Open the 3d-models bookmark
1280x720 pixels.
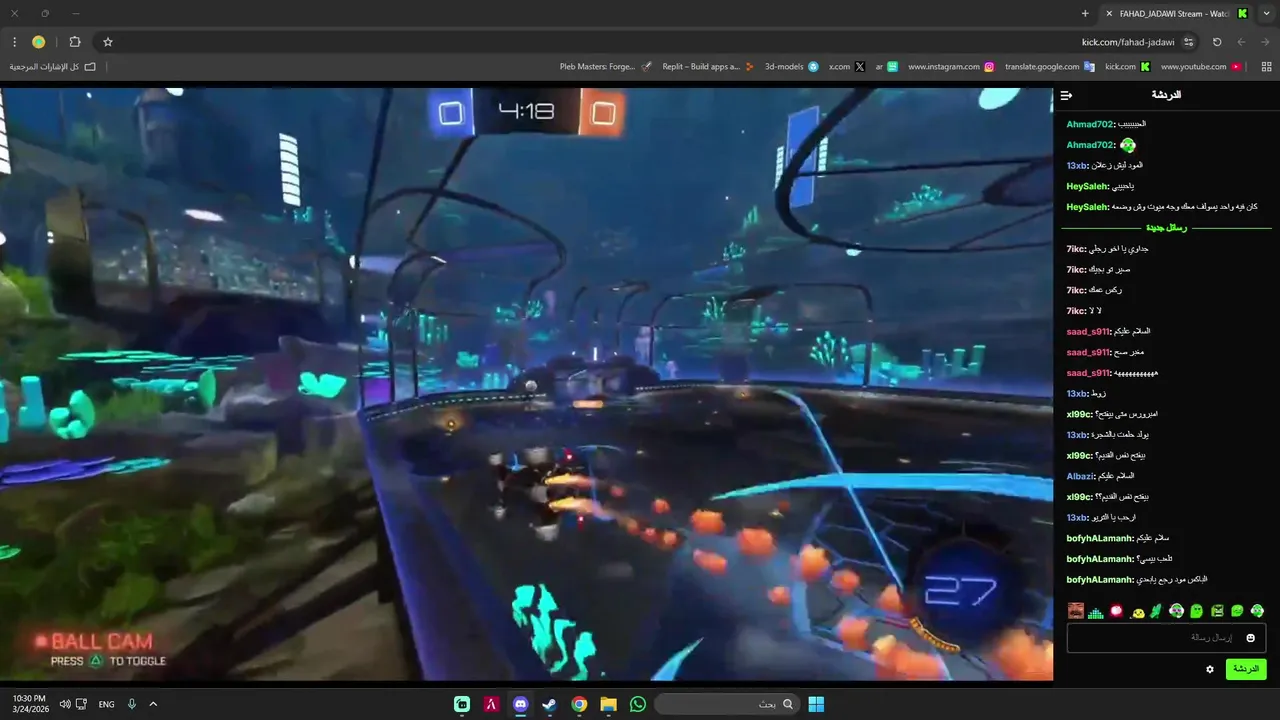click(x=792, y=67)
